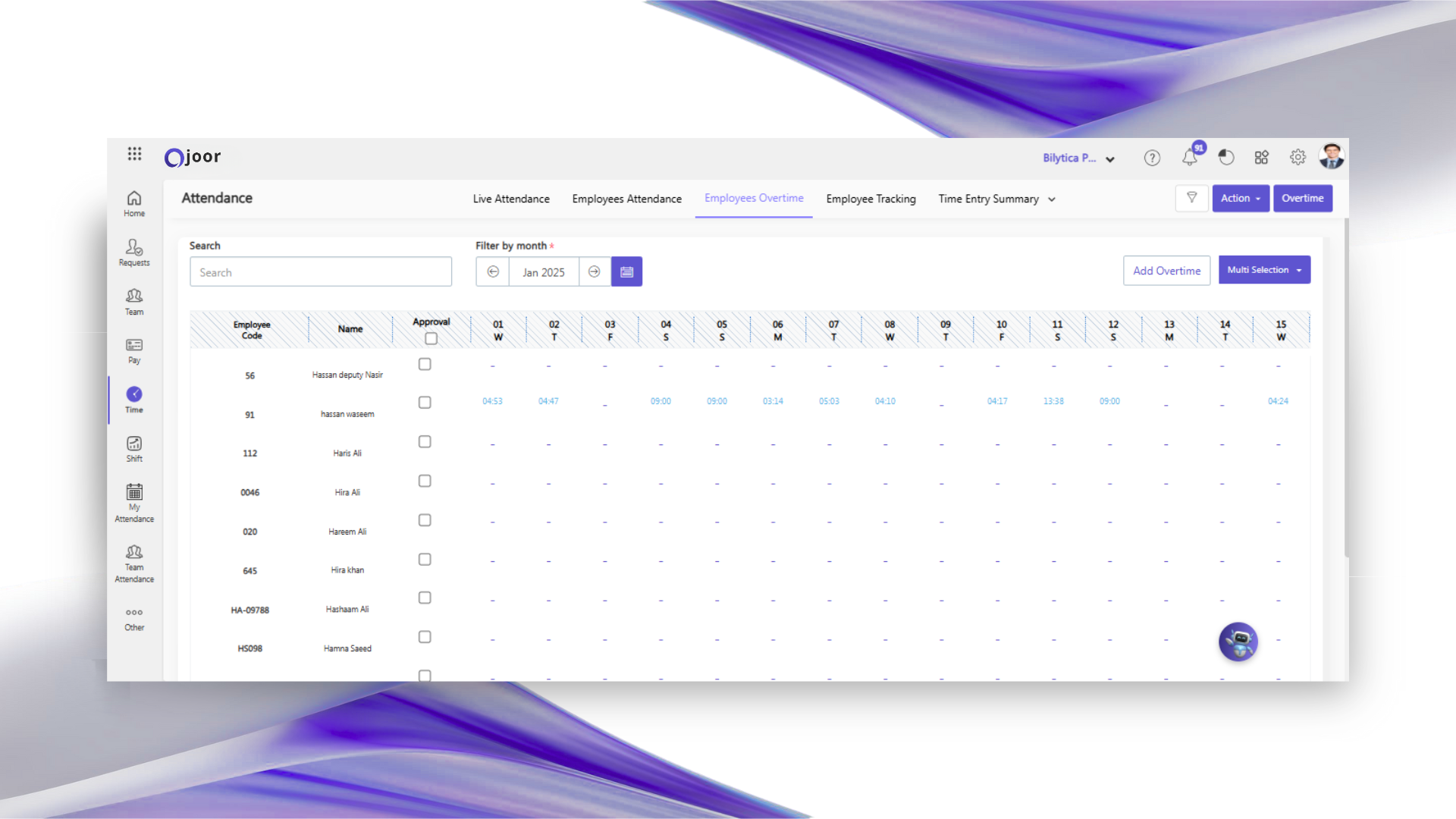Click the filter funnel icon
This screenshot has width=1456, height=819.
point(1191,198)
